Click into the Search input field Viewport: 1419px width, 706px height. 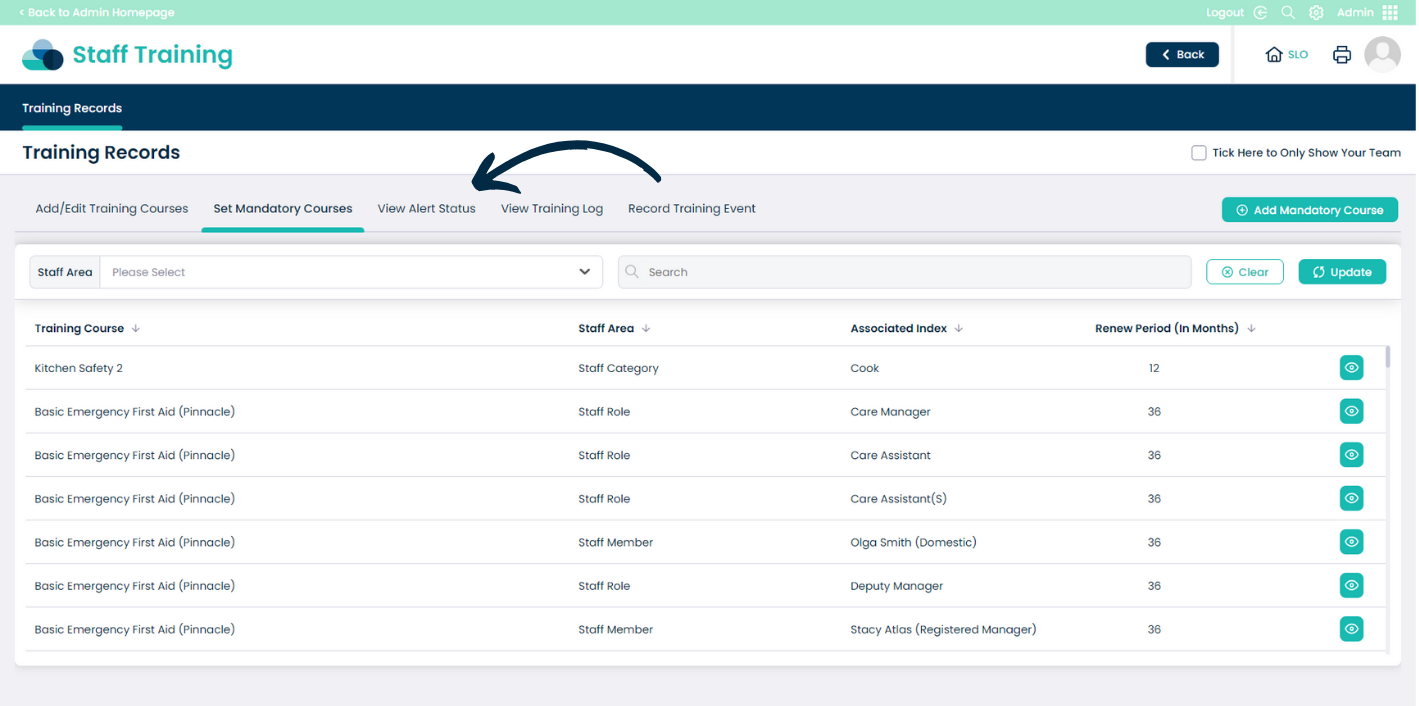905,272
